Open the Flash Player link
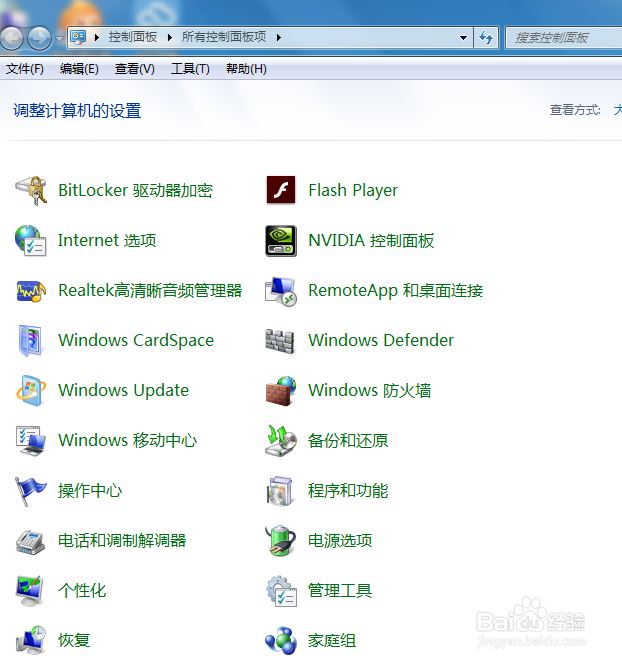Image resolution: width=622 pixels, height=663 pixels. pos(353,190)
